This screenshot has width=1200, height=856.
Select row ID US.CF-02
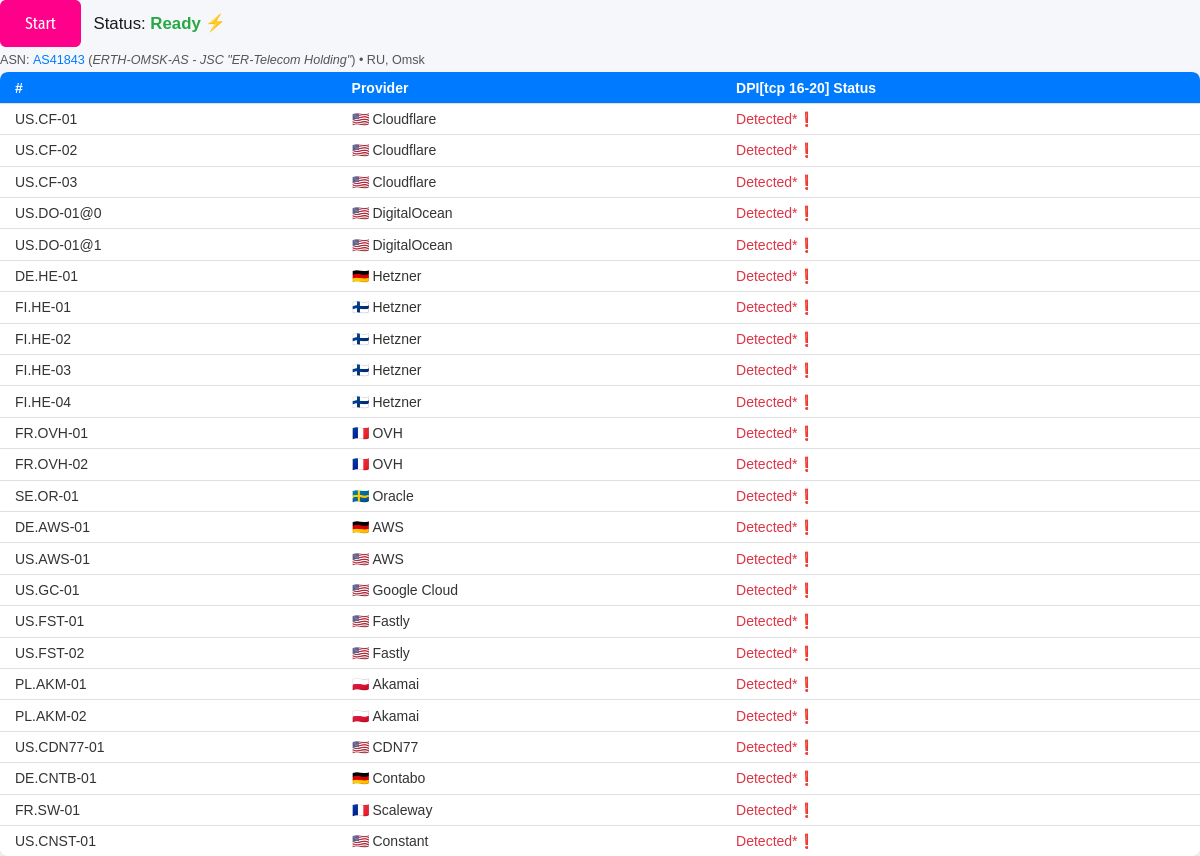[x=46, y=150]
